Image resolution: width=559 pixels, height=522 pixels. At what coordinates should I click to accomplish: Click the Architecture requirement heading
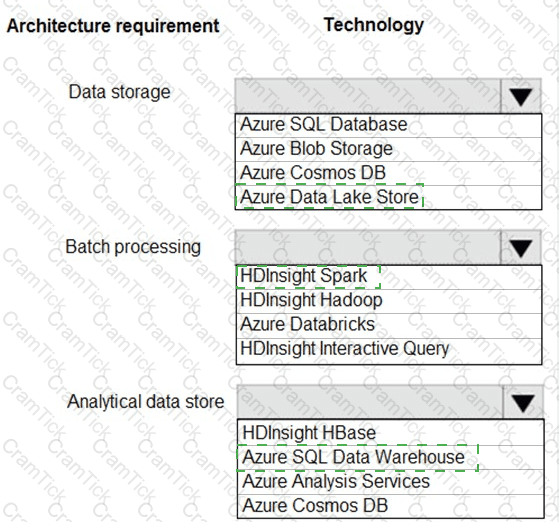pos(113,26)
